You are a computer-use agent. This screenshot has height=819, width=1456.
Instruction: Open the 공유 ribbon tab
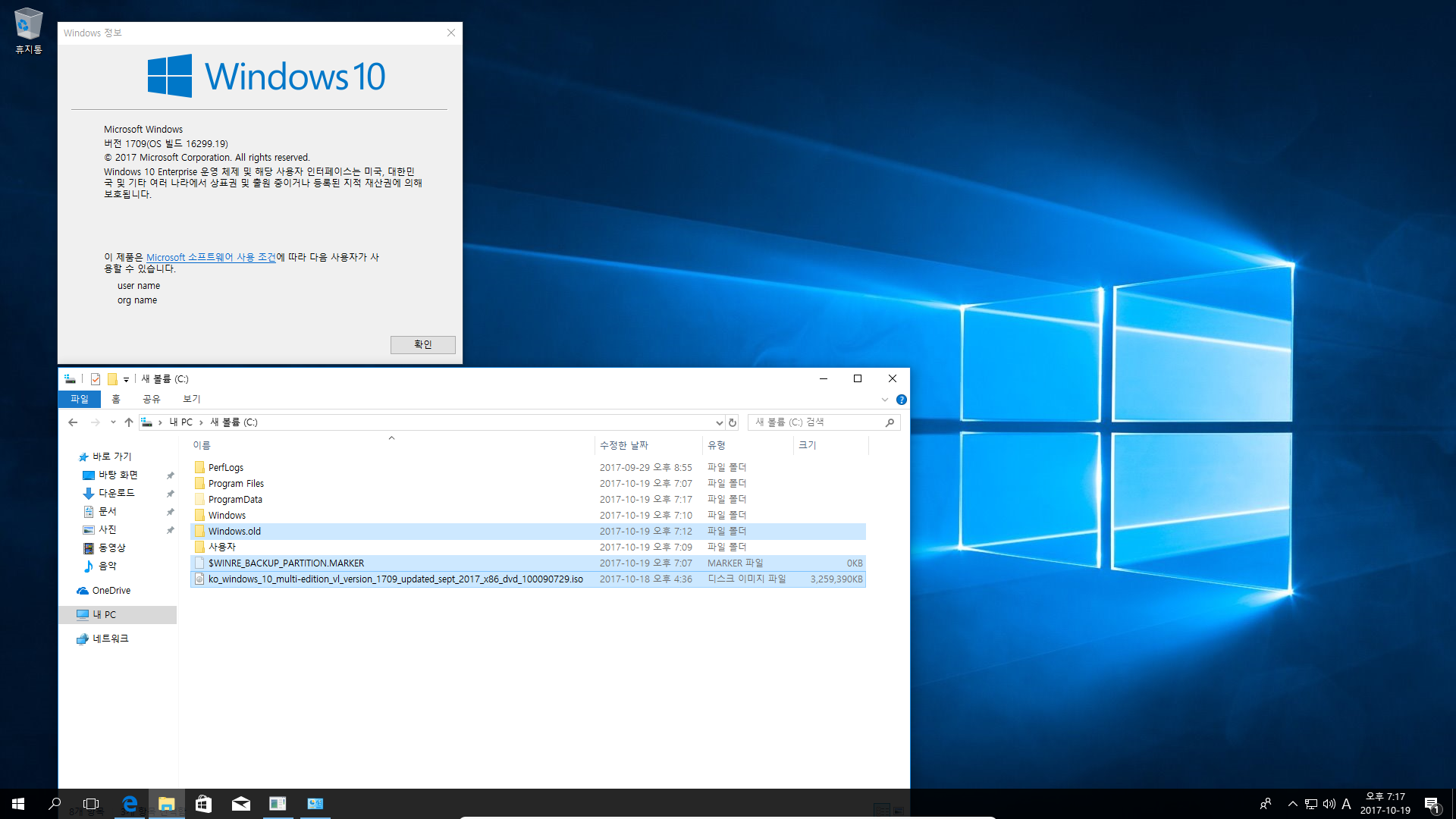[x=152, y=399]
